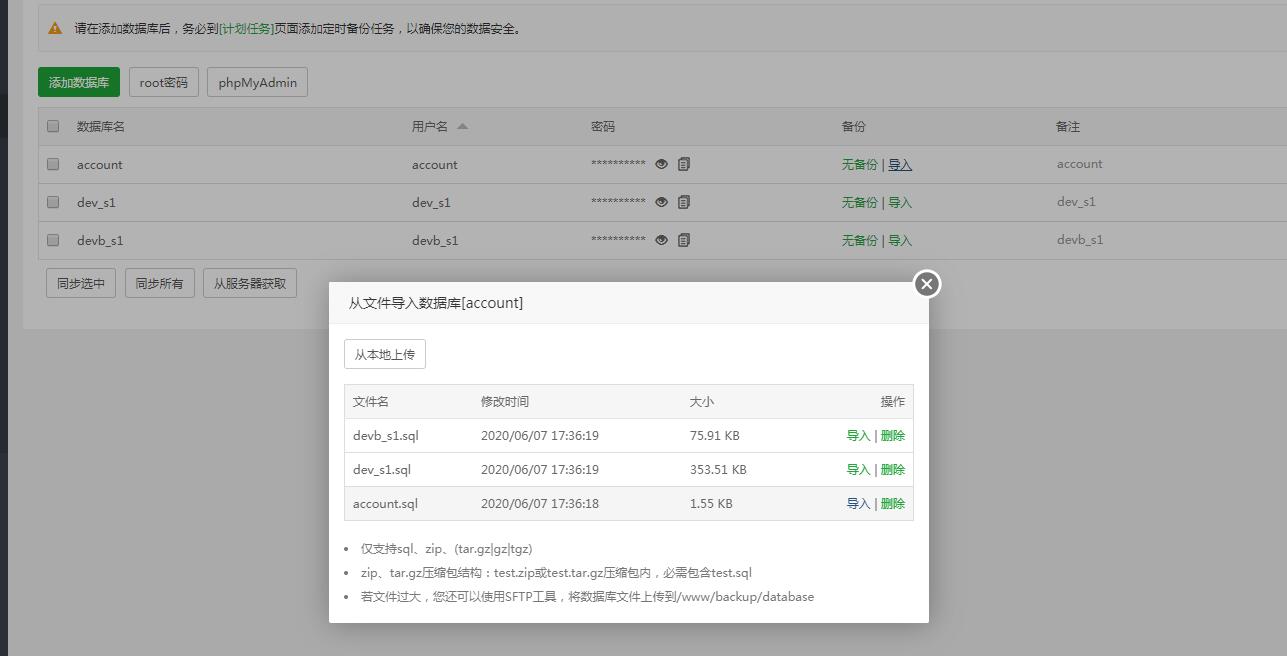Delete the account.sql file
Image resolution: width=1287 pixels, height=656 pixels.
[x=892, y=503]
